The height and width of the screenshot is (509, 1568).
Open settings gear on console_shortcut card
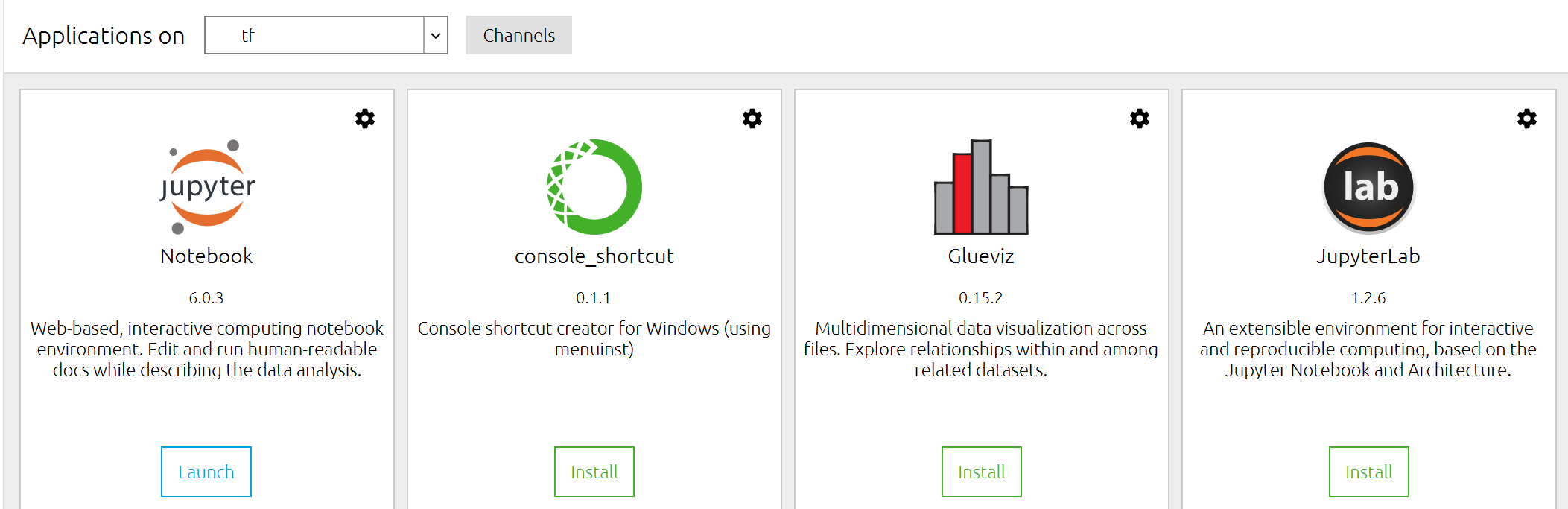coord(752,118)
